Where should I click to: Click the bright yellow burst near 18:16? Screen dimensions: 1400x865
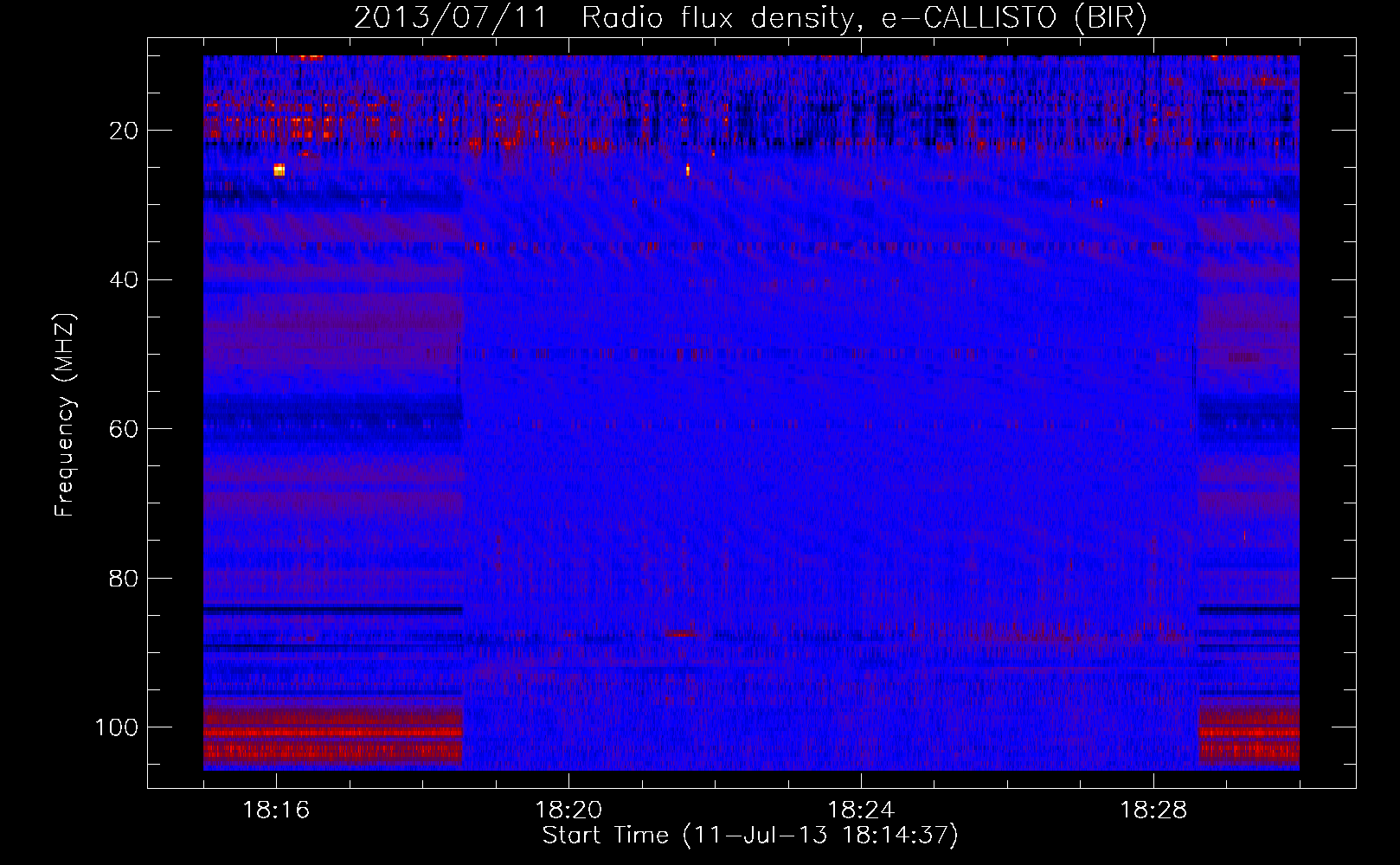point(279,170)
